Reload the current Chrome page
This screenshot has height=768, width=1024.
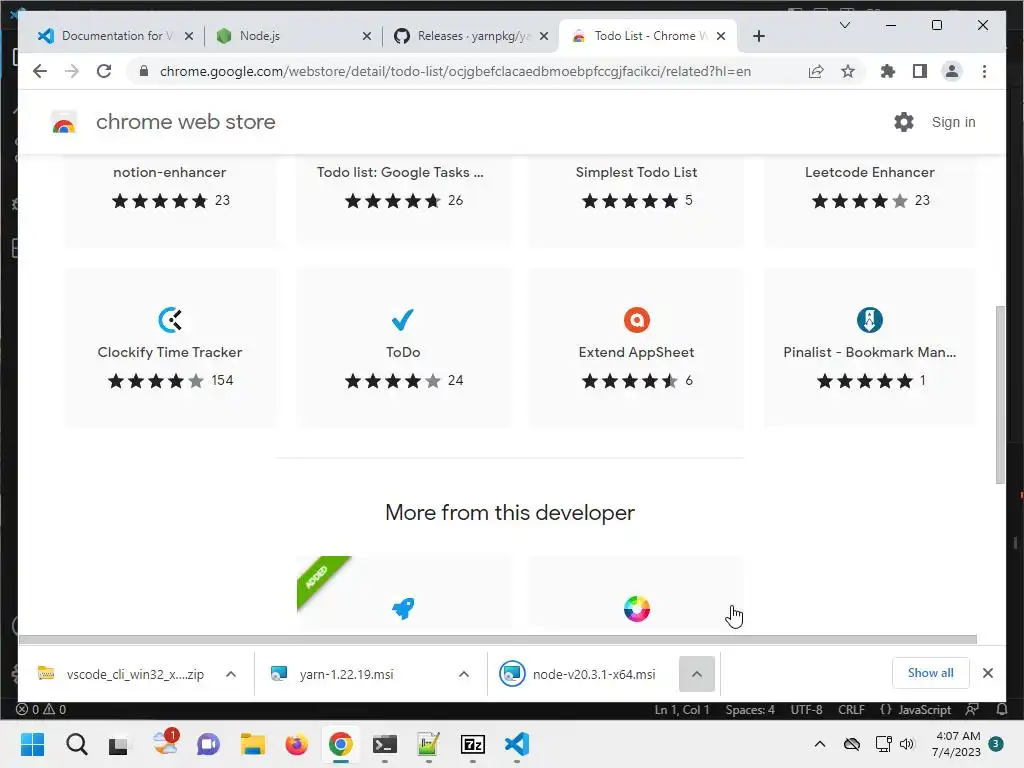pyautogui.click(x=104, y=71)
